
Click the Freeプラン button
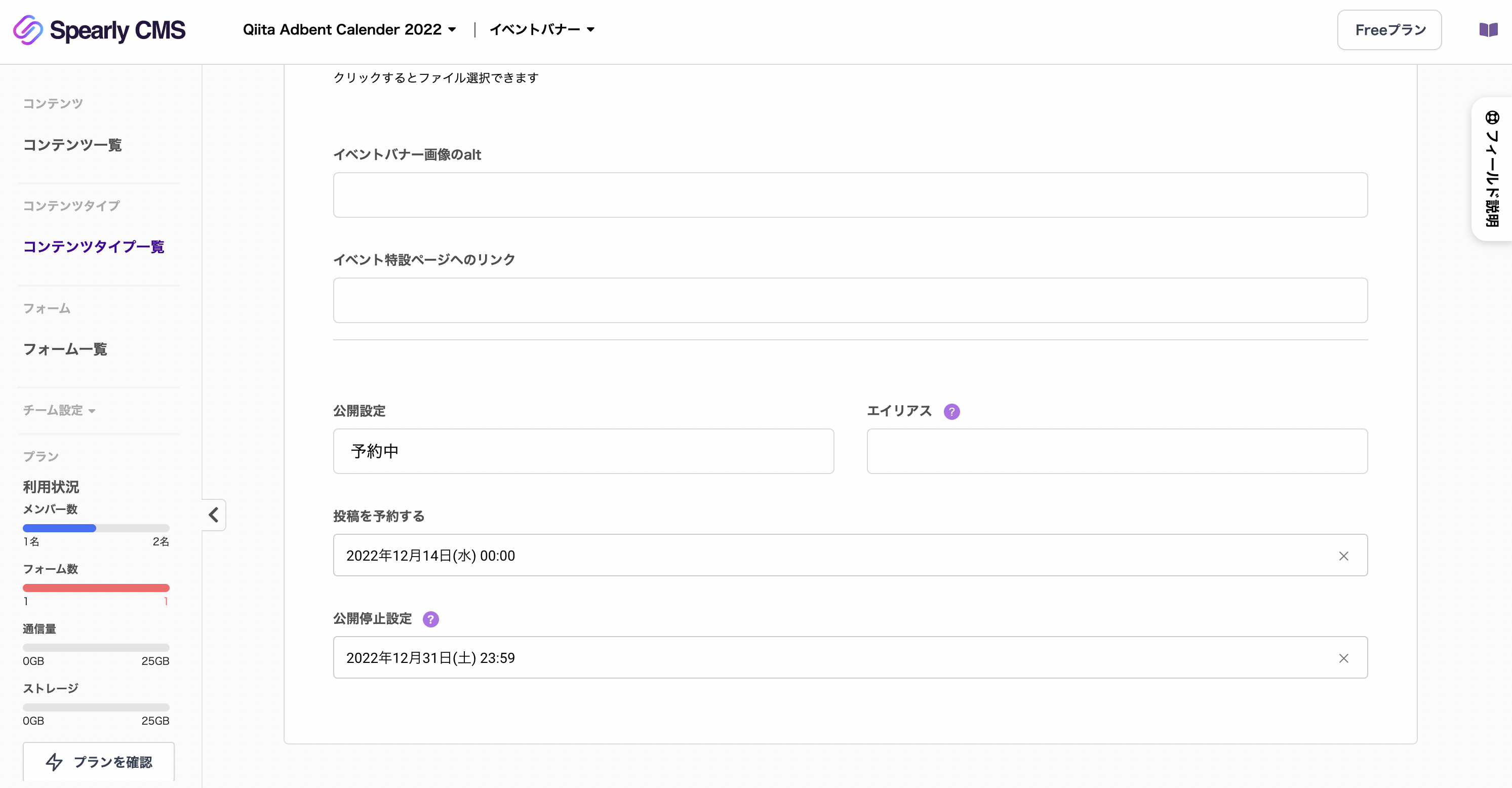pyautogui.click(x=1389, y=29)
